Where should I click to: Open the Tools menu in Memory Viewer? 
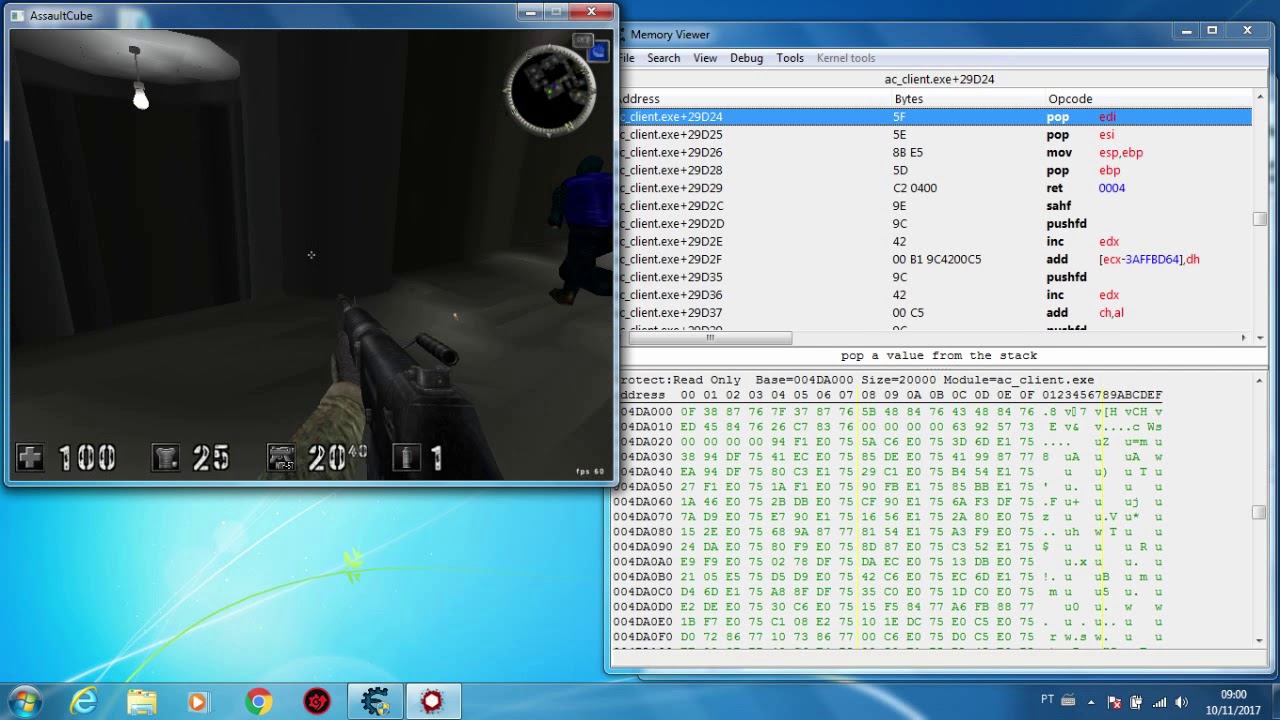pos(790,58)
